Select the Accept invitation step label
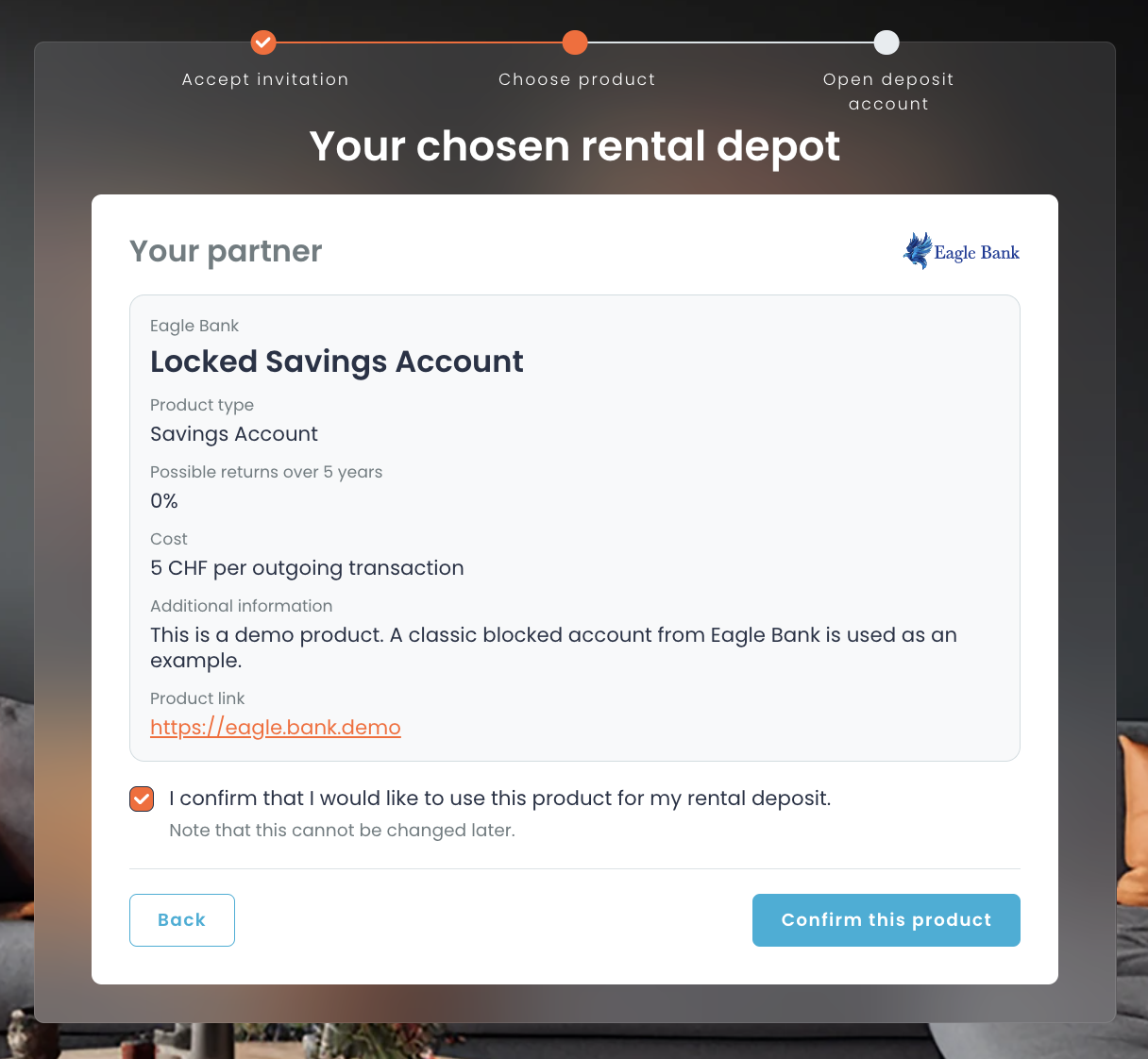 click(264, 79)
